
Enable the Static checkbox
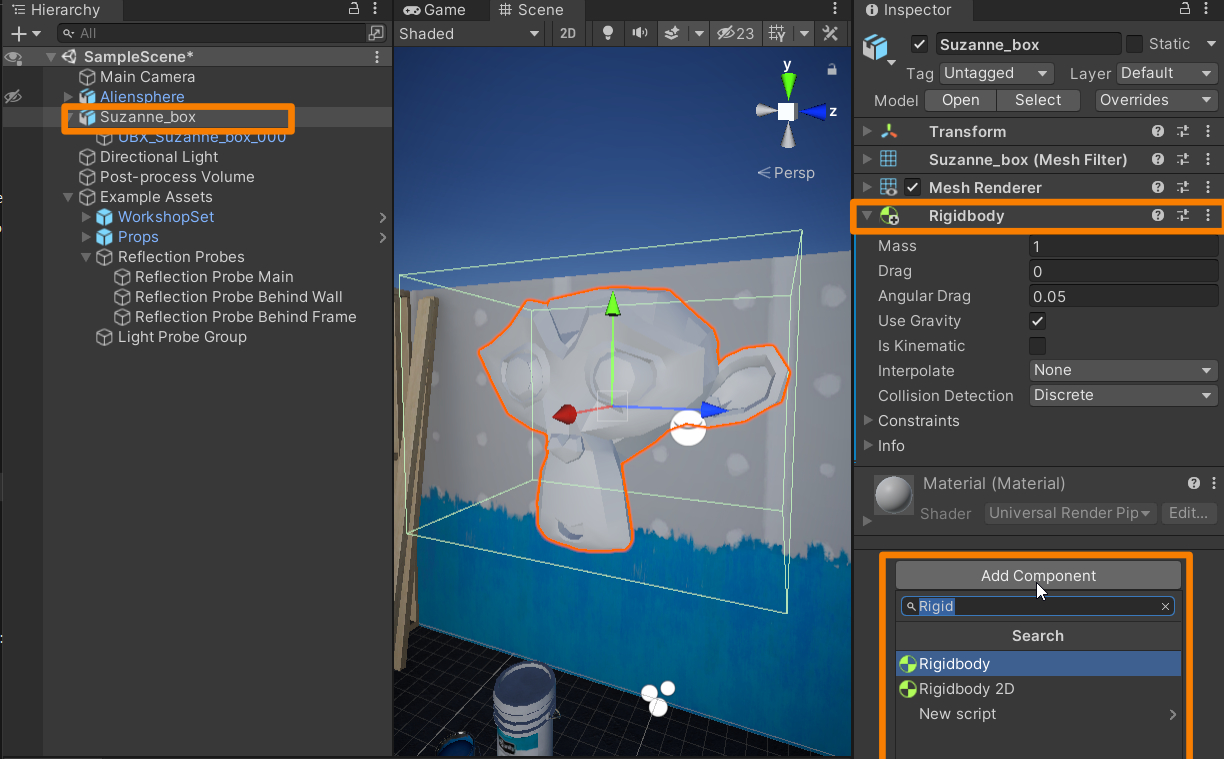click(x=1134, y=44)
